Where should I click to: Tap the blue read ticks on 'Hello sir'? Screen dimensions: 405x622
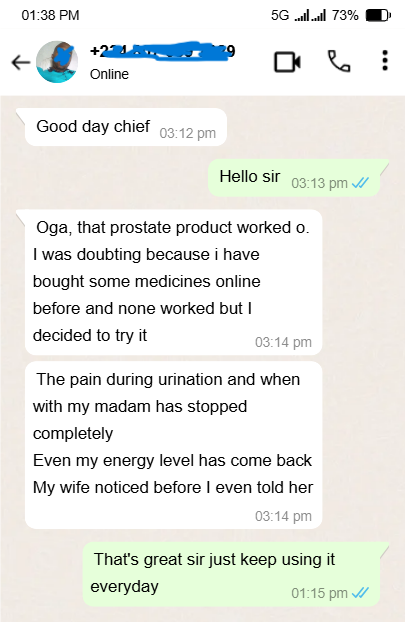tap(360, 183)
